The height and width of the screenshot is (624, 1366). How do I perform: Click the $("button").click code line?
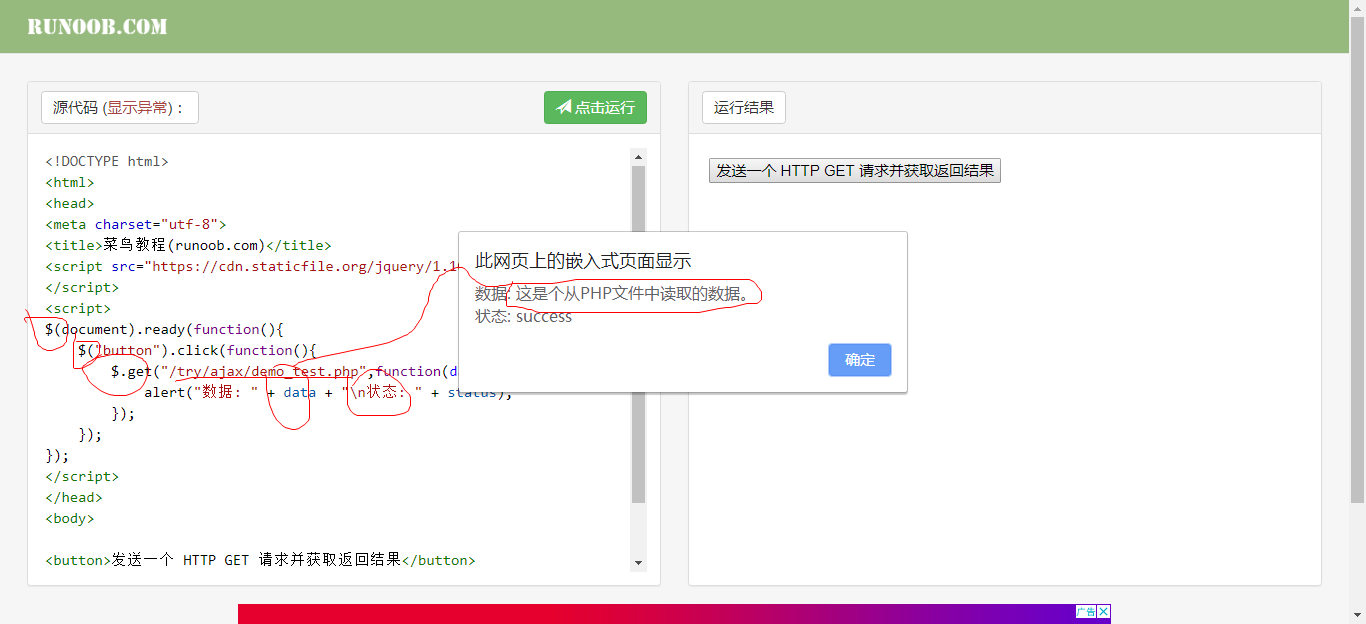(x=198, y=350)
